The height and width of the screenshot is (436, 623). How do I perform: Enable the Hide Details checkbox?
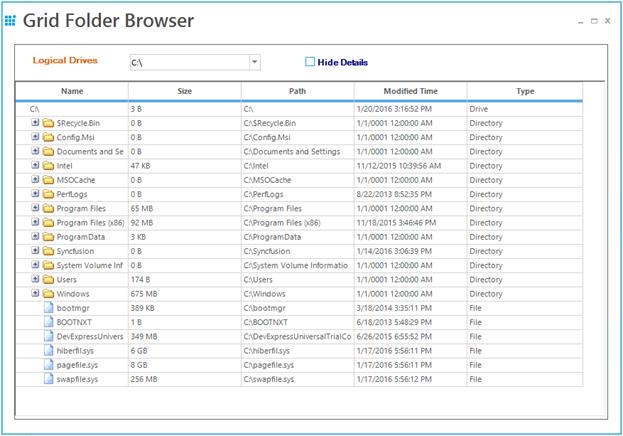click(310, 62)
